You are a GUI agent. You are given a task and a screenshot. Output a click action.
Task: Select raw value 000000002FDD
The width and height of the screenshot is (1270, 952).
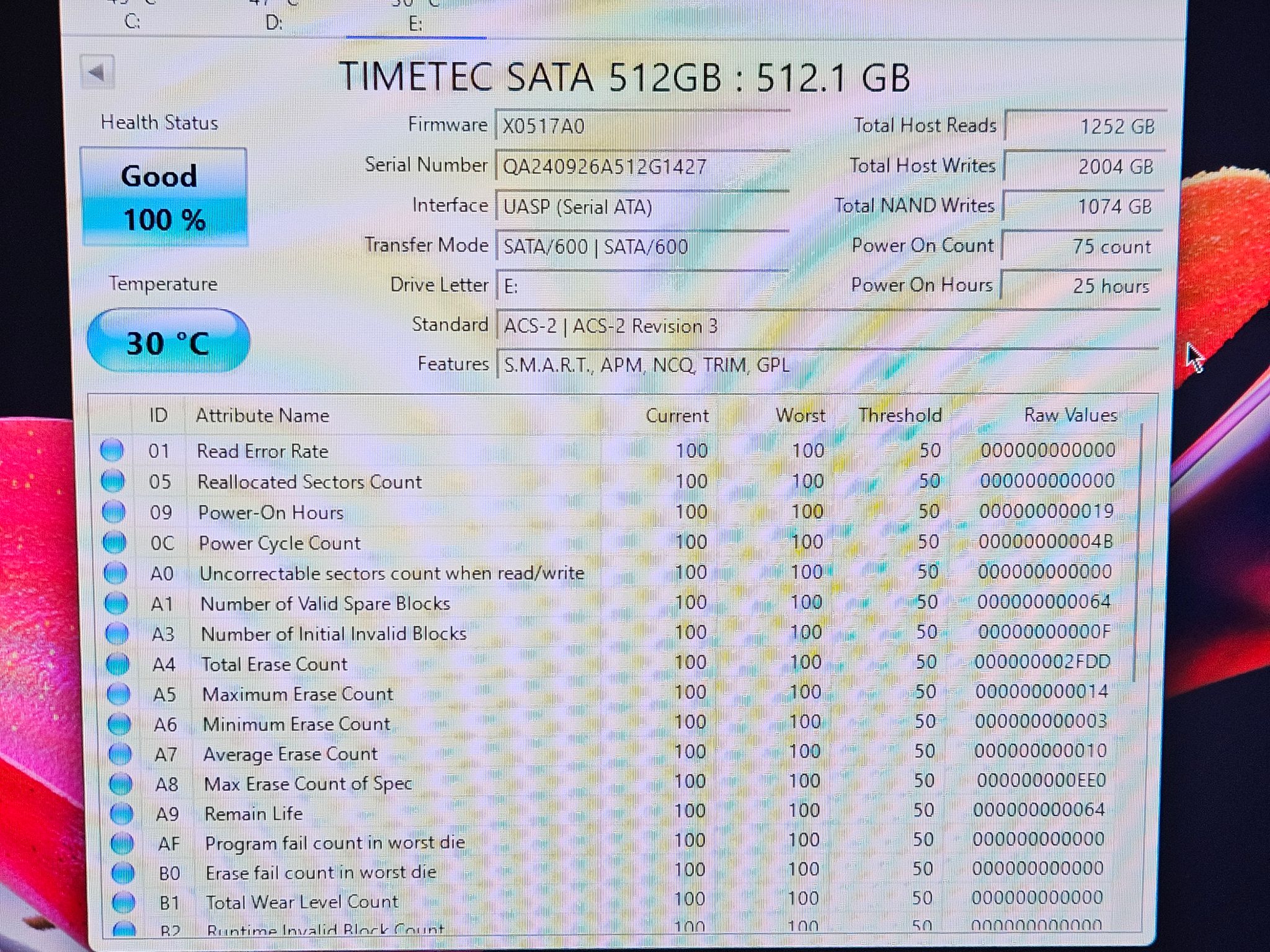point(1042,661)
